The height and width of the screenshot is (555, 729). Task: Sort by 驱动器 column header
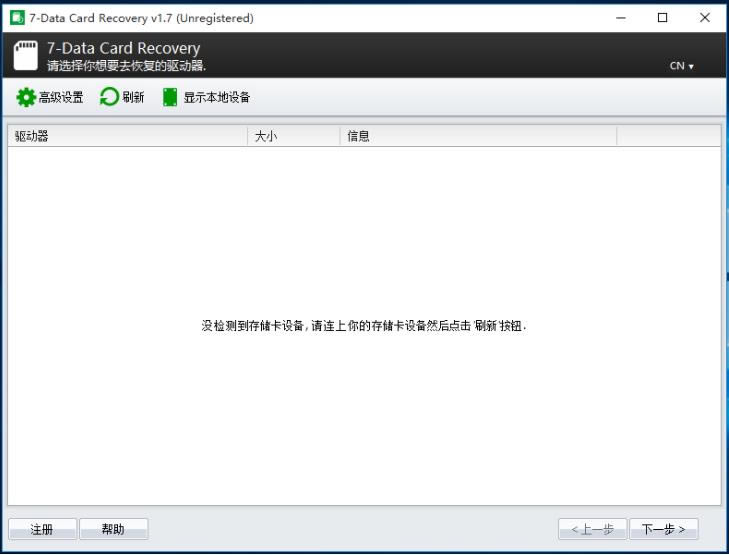127,136
